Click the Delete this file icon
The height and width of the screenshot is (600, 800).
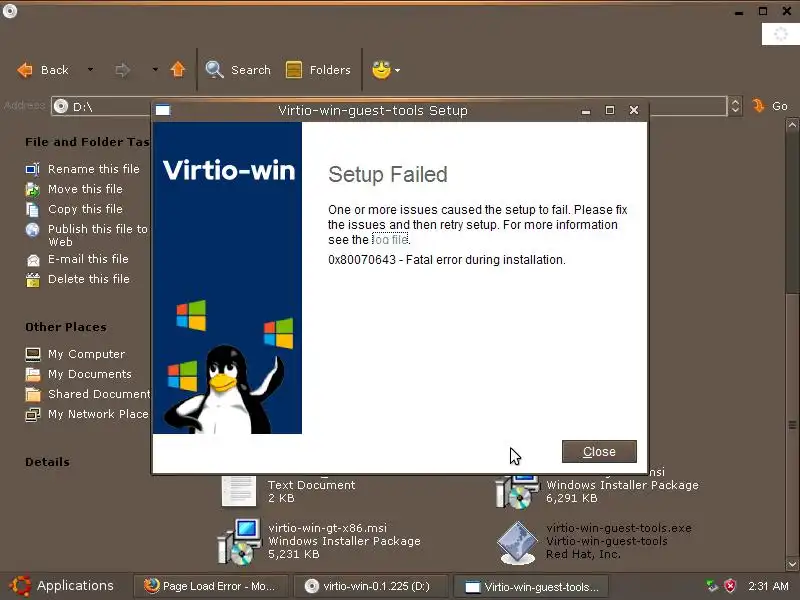point(33,280)
